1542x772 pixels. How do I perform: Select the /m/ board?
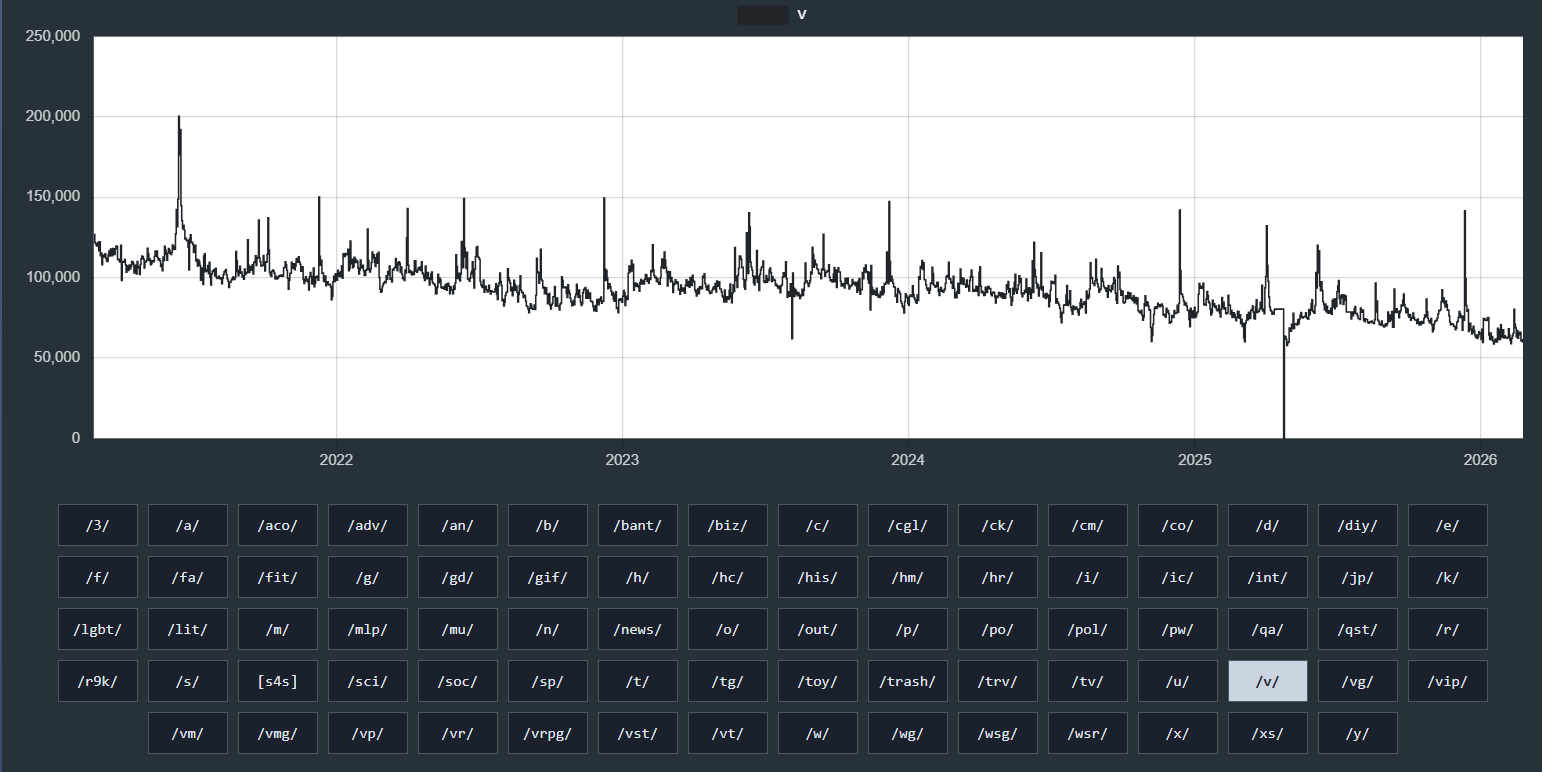pyautogui.click(x=278, y=629)
